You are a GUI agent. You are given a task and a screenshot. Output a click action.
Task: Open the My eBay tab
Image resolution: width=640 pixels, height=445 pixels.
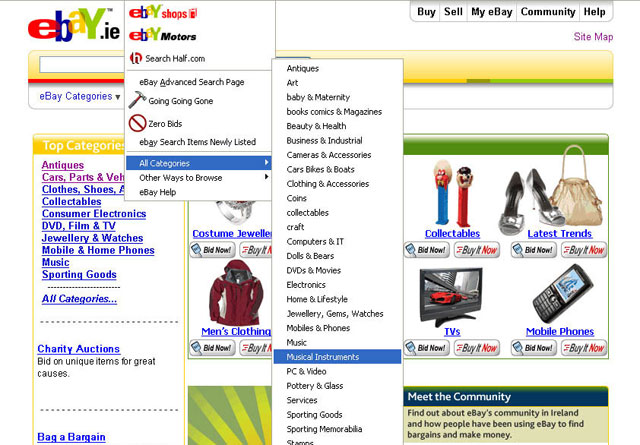491,12
